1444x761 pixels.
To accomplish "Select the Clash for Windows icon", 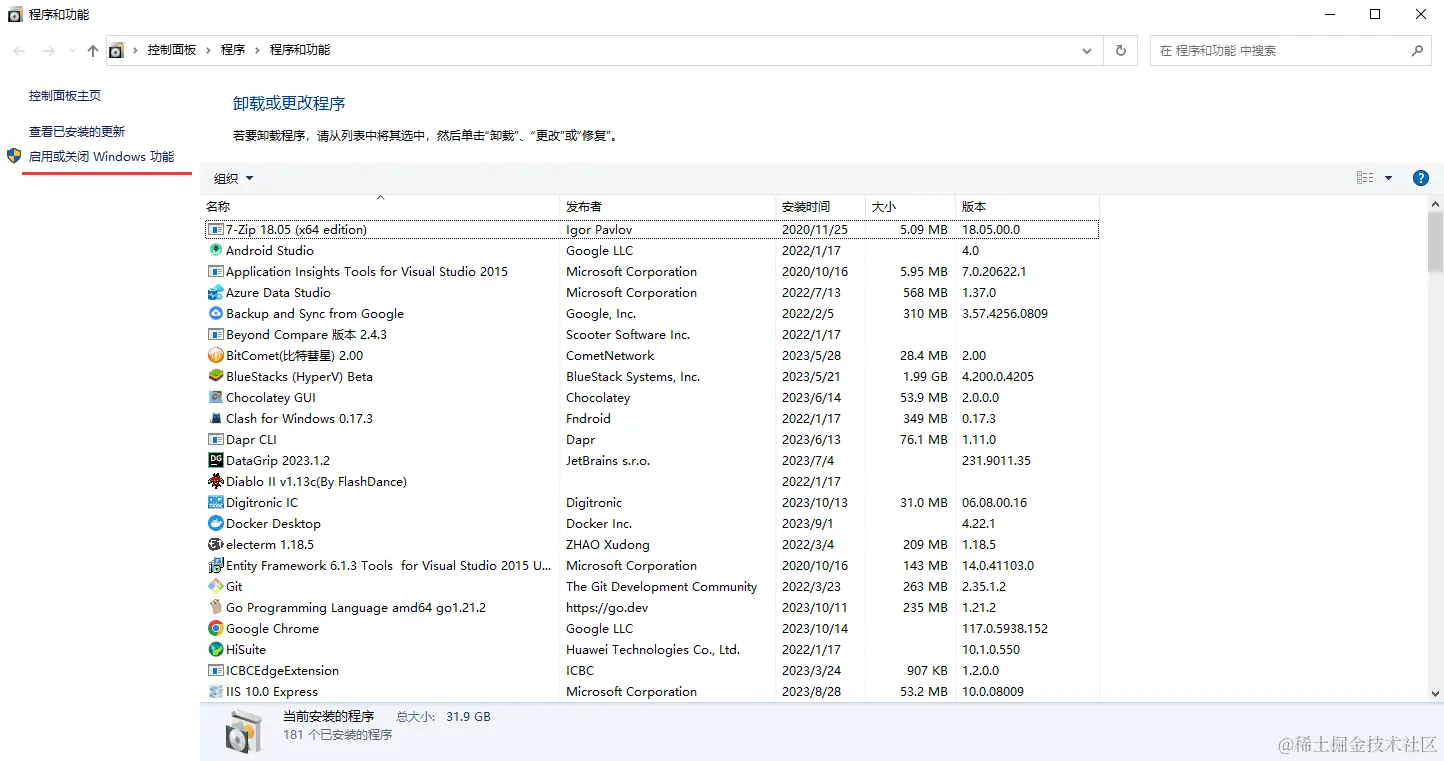I will tap(215, 419).
